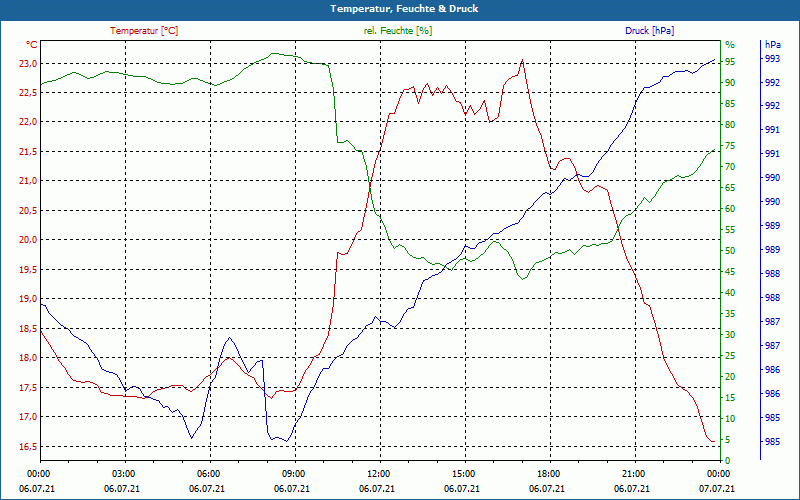The width and height of the screenshot is (800, 500).
Task: Click the '21,5' temperature axis value
Action: tap(28, 152)
